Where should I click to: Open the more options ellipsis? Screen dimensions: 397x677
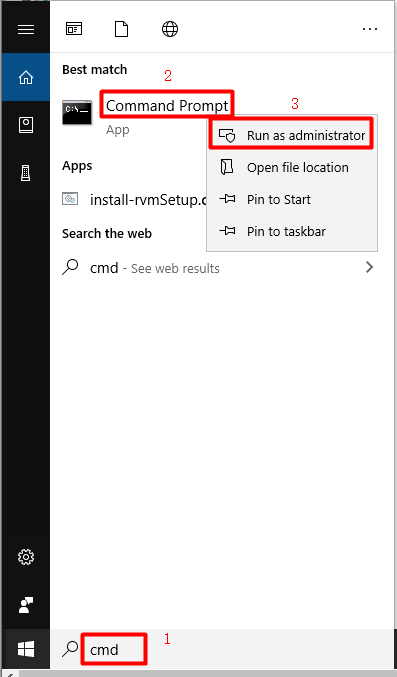(370, 29)
